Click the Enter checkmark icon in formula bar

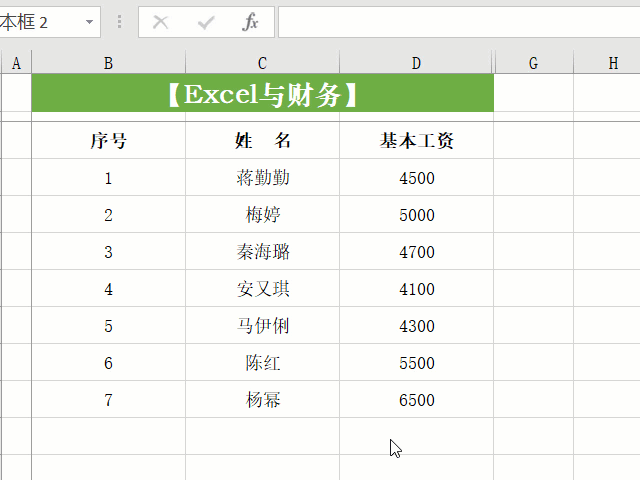point(206,22)
